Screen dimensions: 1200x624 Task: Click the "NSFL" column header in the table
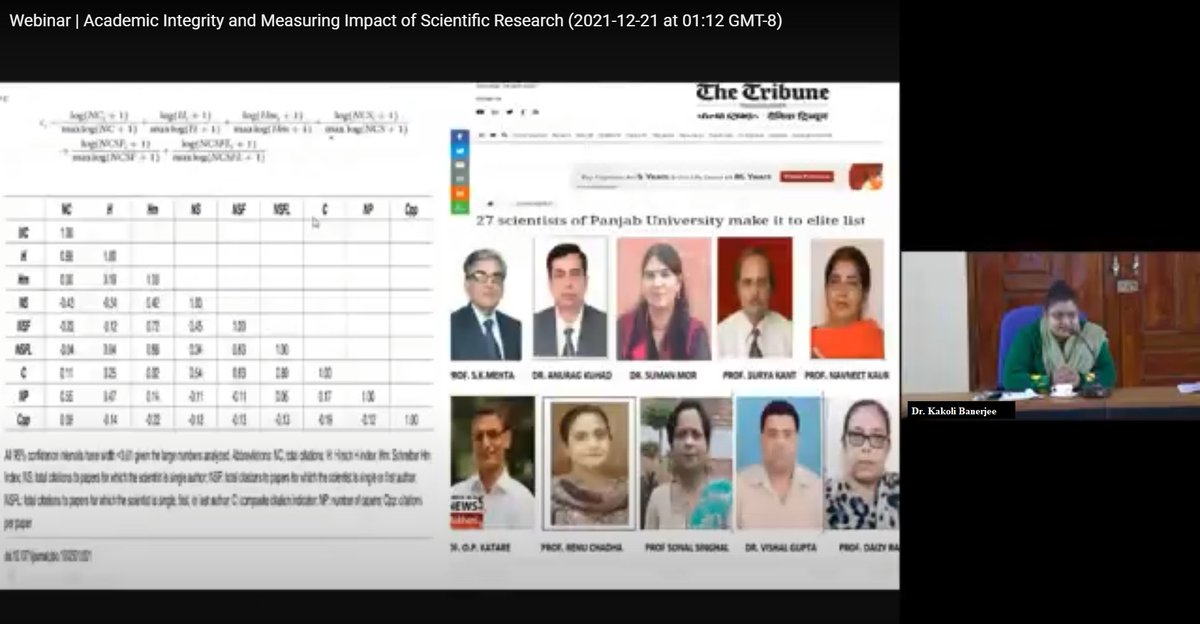click(282, 209)
